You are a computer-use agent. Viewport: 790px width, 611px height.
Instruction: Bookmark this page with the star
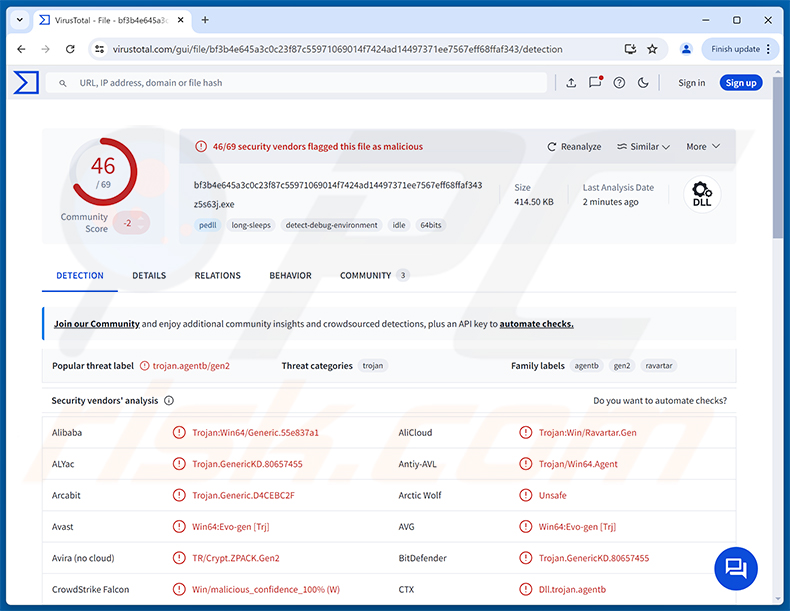(x=652, y=49)
